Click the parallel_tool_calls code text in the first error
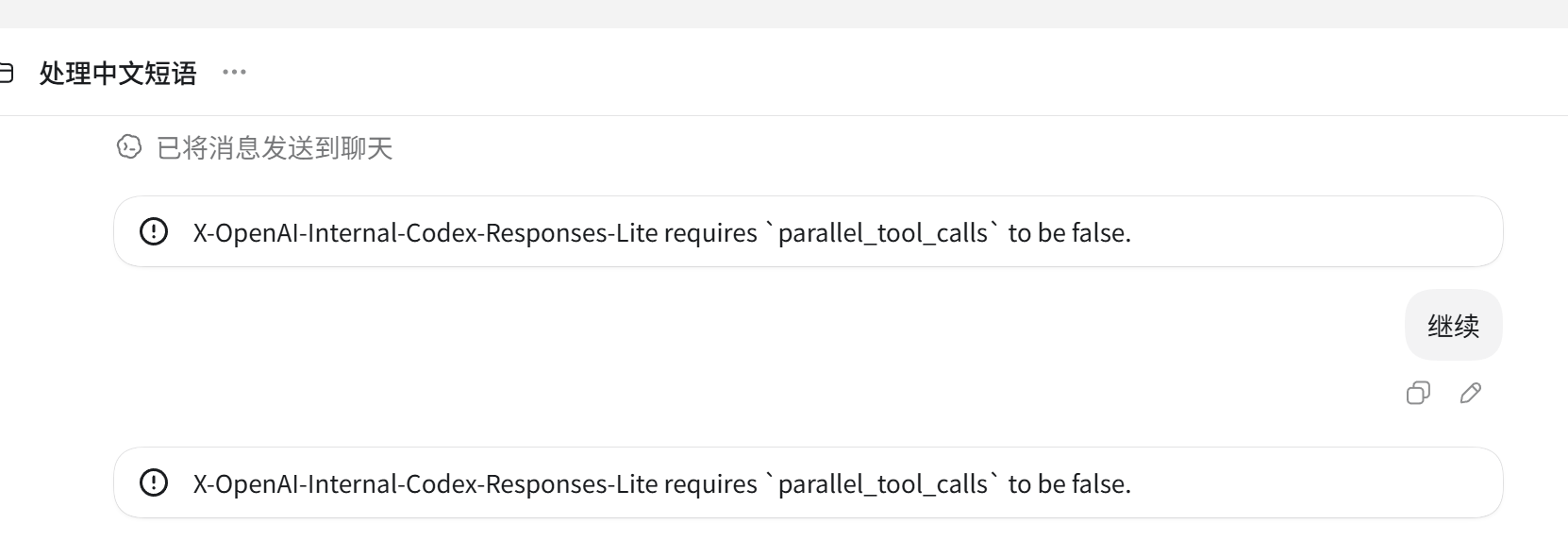The width and height of the screenshot is (1568, 541). (x=882, y=233)
